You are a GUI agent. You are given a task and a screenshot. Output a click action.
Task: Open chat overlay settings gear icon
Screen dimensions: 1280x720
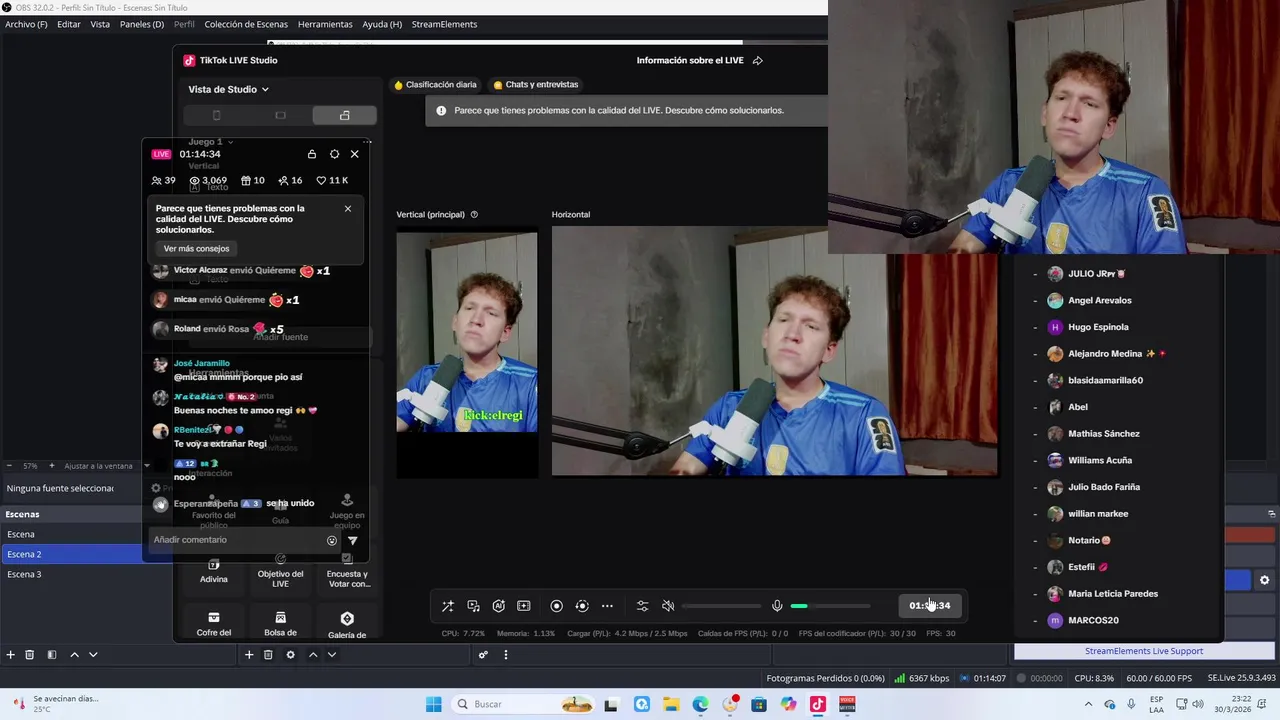click(334, 154)
